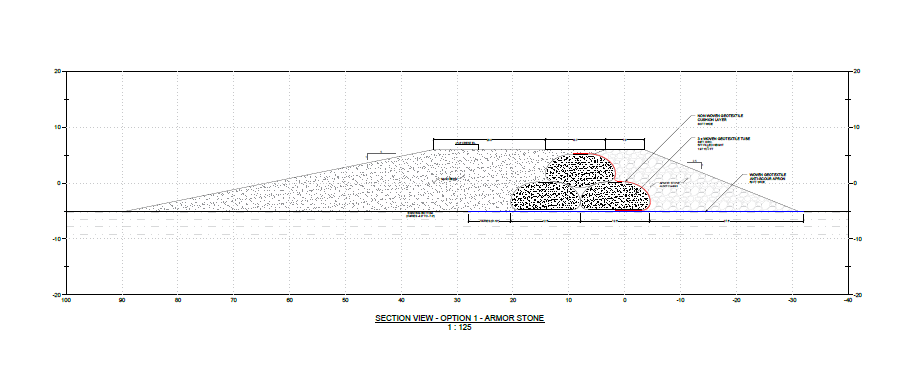Select the 'WOVEN GEOTEXTILE ANTI-SCOUR APRON' annotation
The height and width of the screenshot is (382, 914).
[768, 178]
